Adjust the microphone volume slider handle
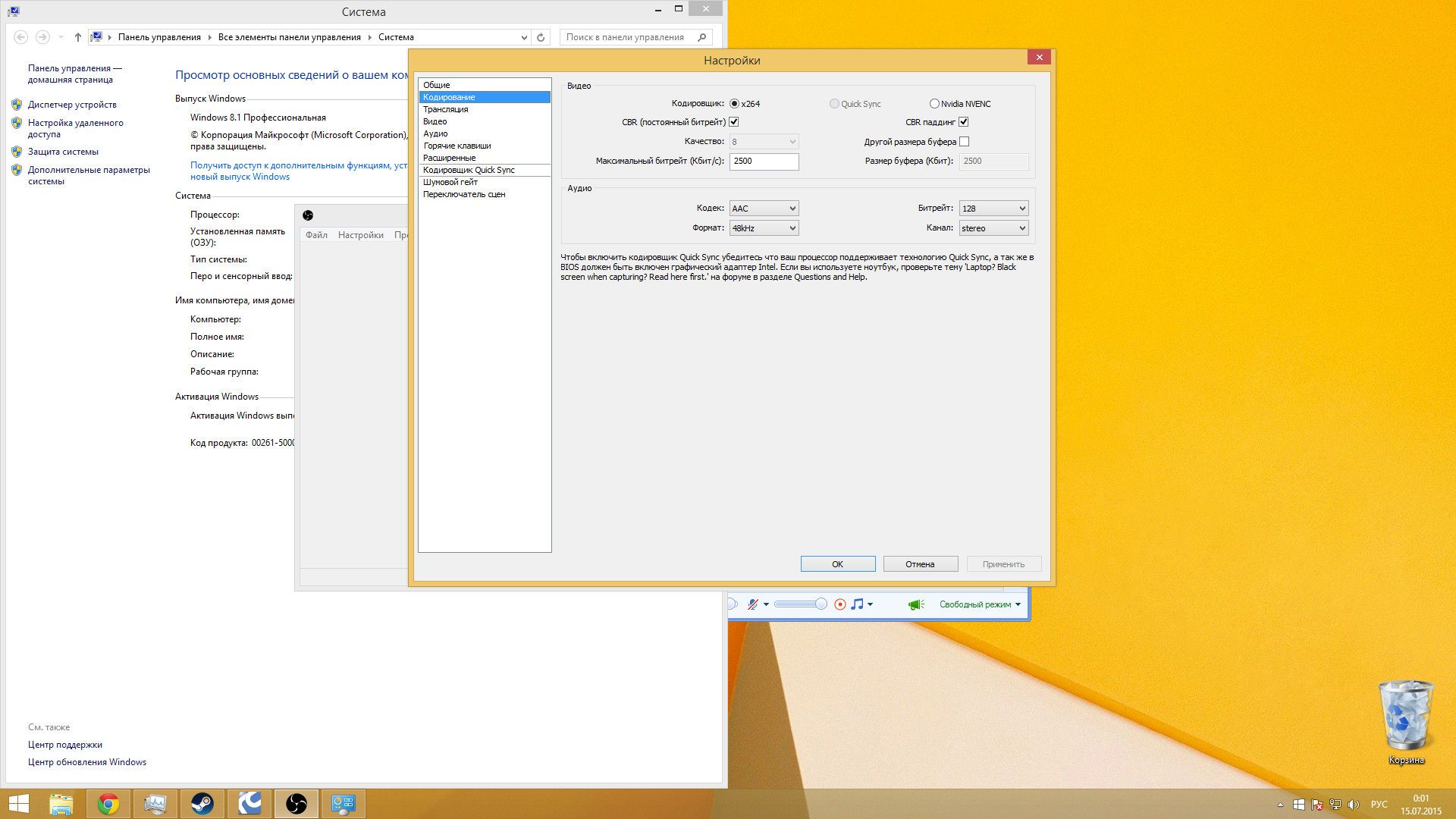1456x819 pixels. [x=821, y=604]
